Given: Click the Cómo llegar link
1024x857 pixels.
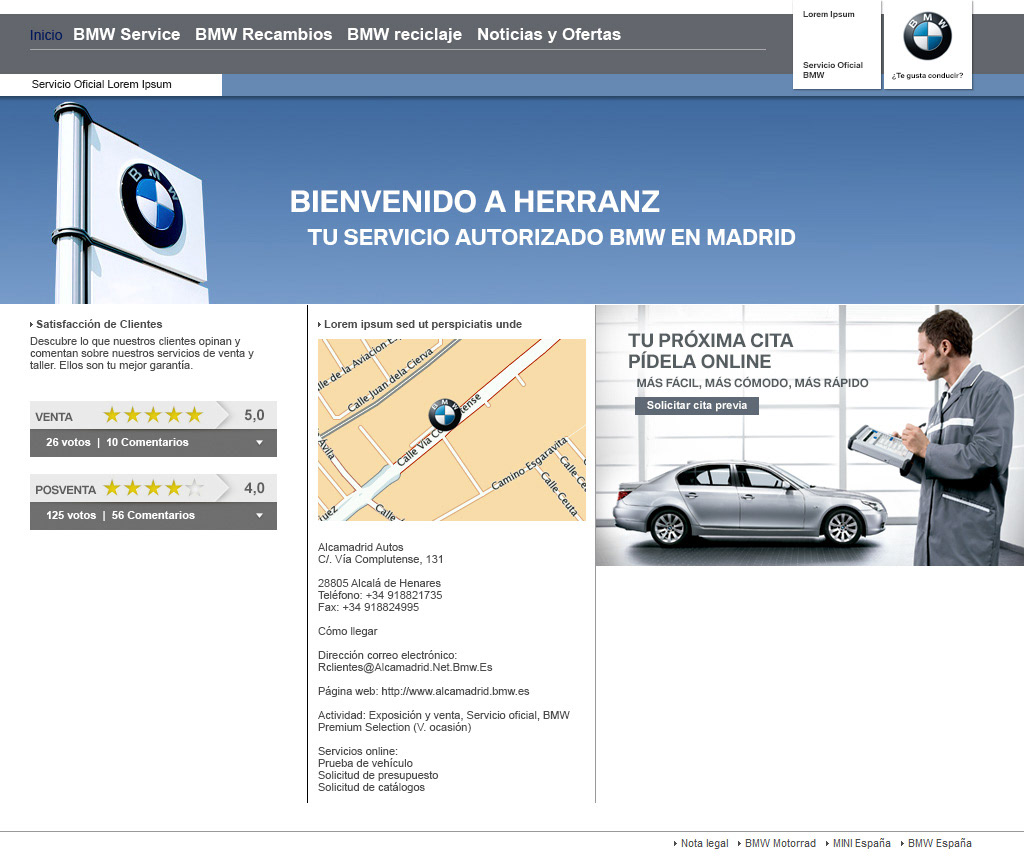Looking at the screenshot, I should click(x=347, y=631).
